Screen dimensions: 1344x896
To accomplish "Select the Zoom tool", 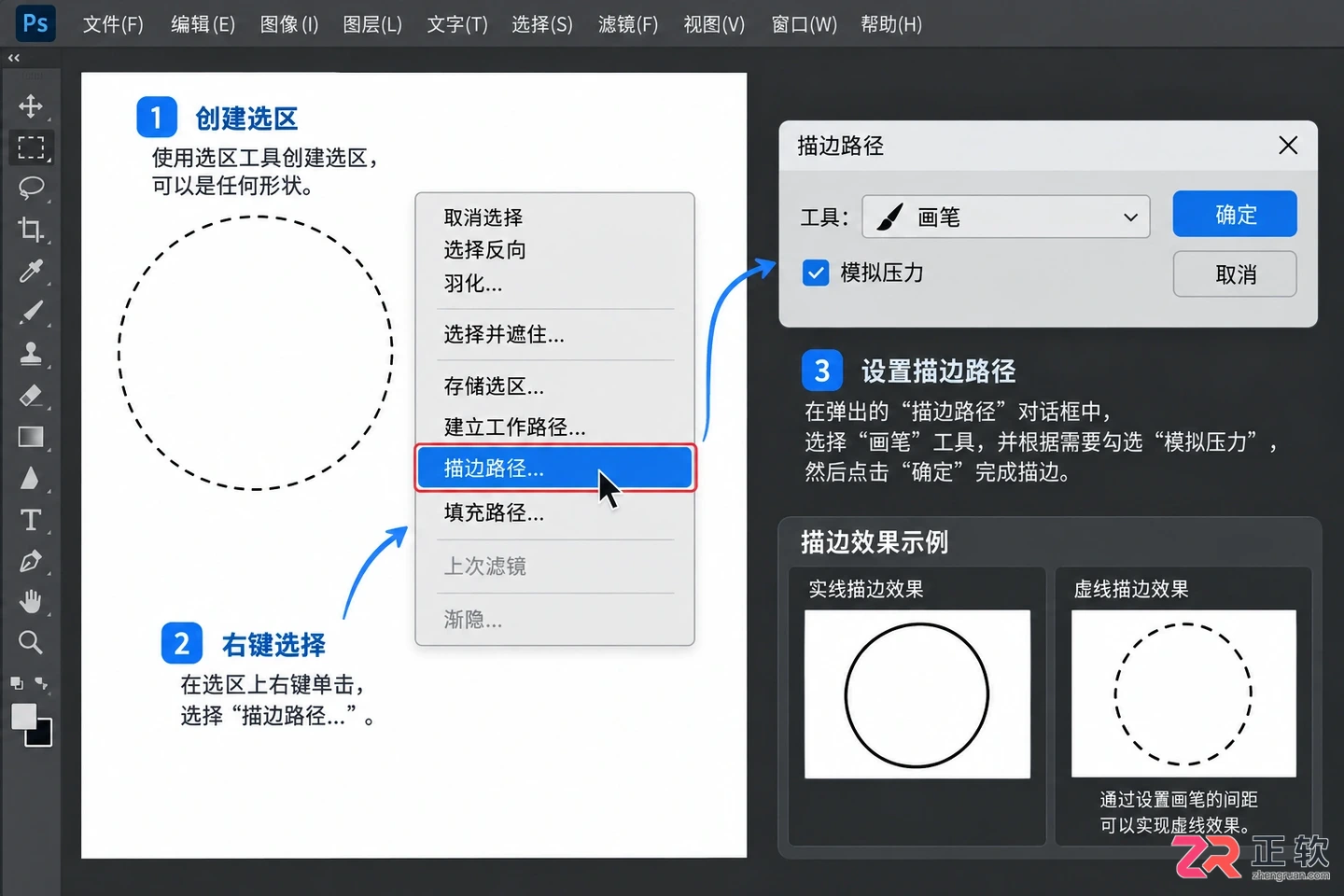I will point(31,642).
